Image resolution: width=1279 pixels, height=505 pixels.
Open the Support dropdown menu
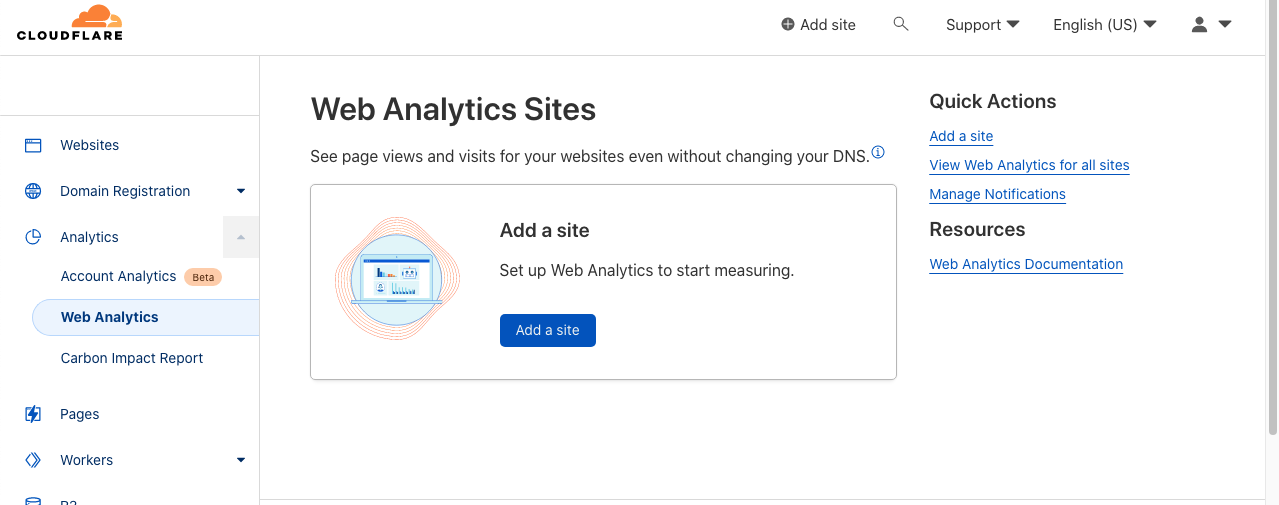[x=982, y=25]
